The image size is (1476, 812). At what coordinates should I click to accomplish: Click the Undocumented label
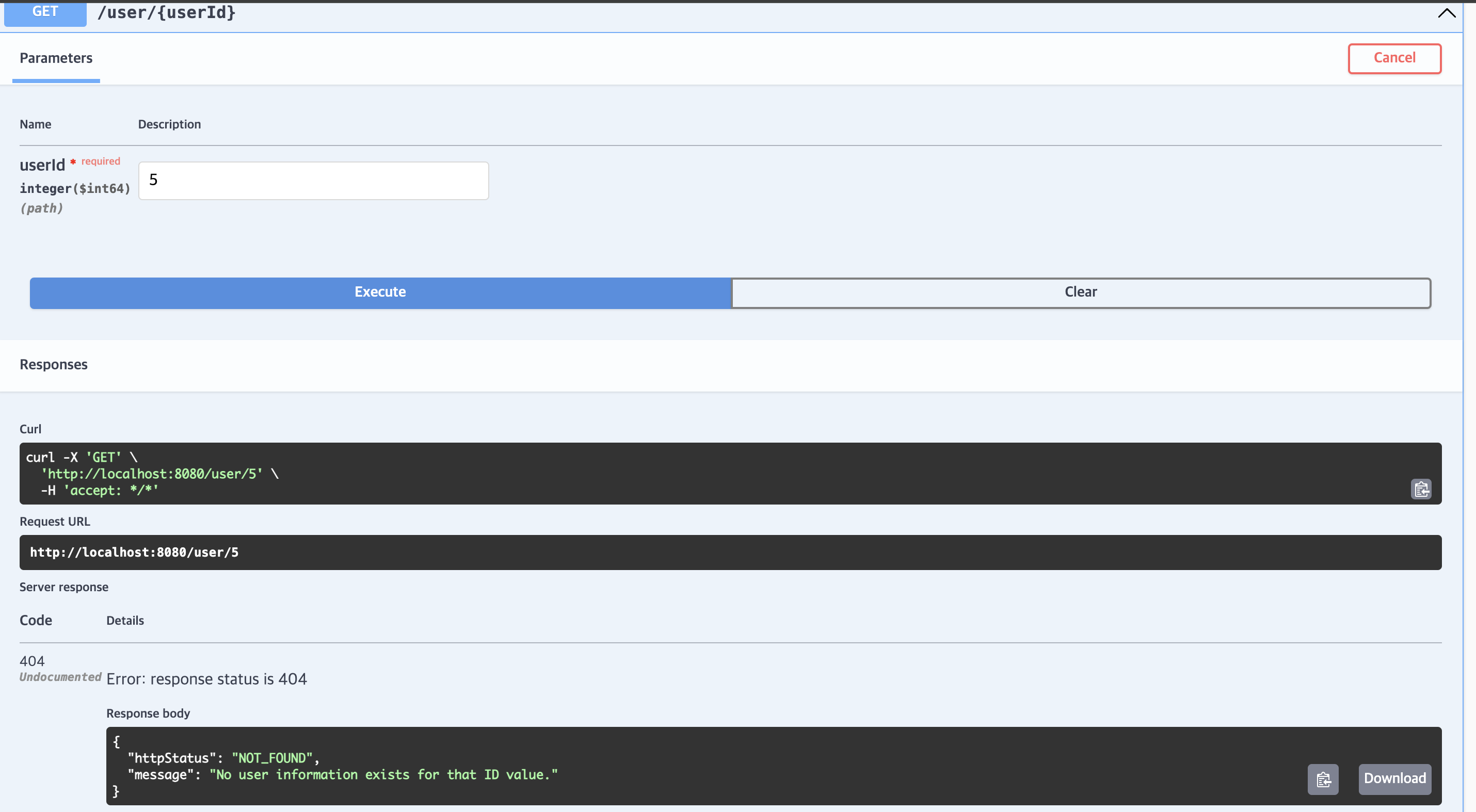coord(60,677)
